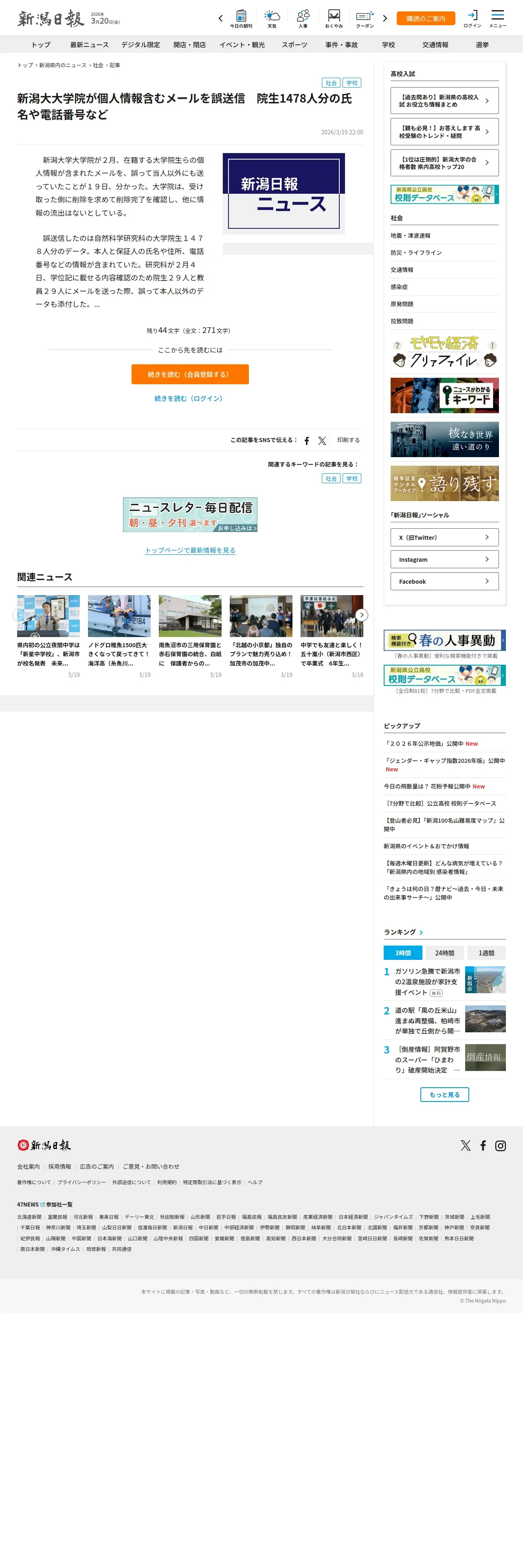Open X icon in footer

[x=466, y=1145]
